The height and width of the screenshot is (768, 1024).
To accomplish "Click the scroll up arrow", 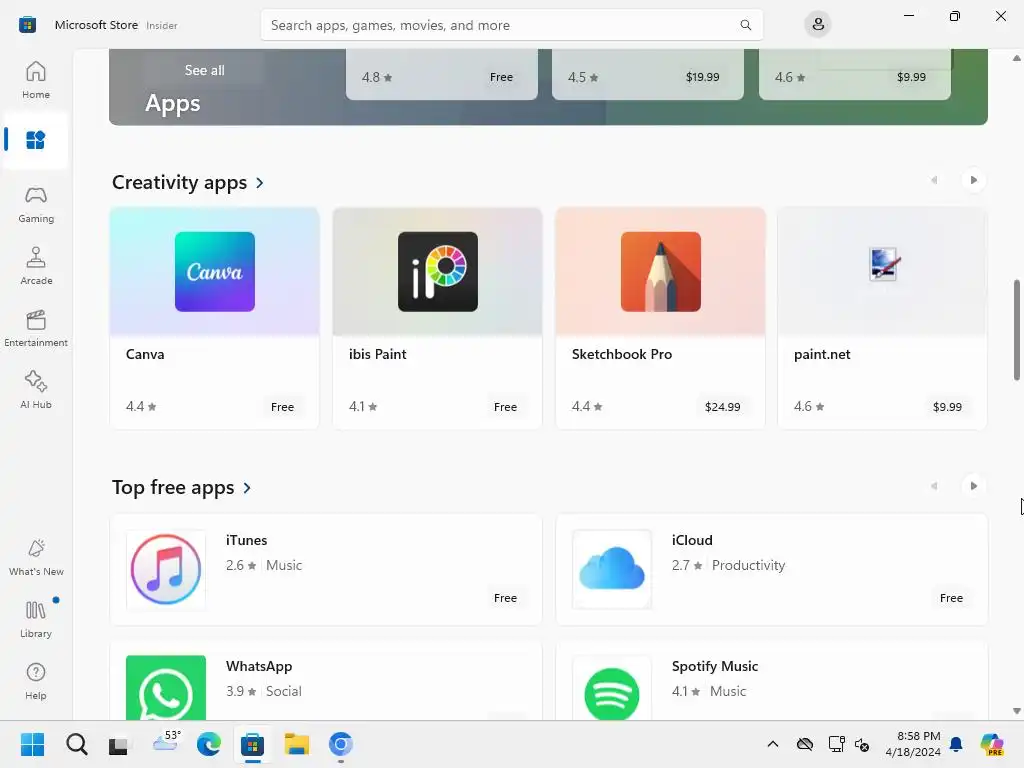I will point(1017,58).
